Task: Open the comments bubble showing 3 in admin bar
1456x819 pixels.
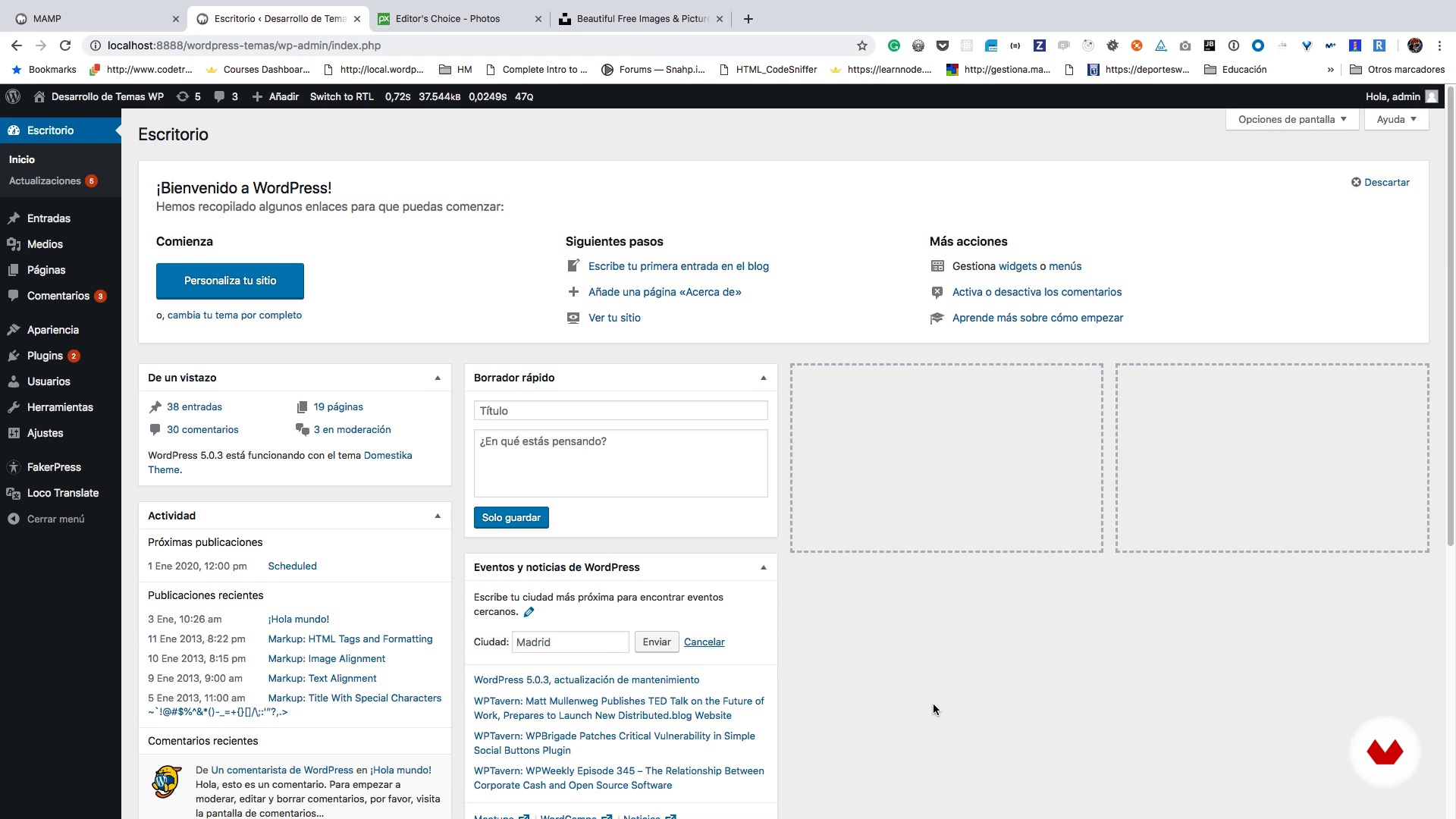Action: pyautogui.click(x=226, y=96)
